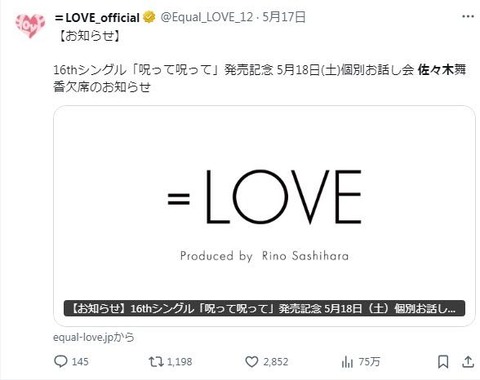Open the =LOVE_official display name

[x=97, y=17]
